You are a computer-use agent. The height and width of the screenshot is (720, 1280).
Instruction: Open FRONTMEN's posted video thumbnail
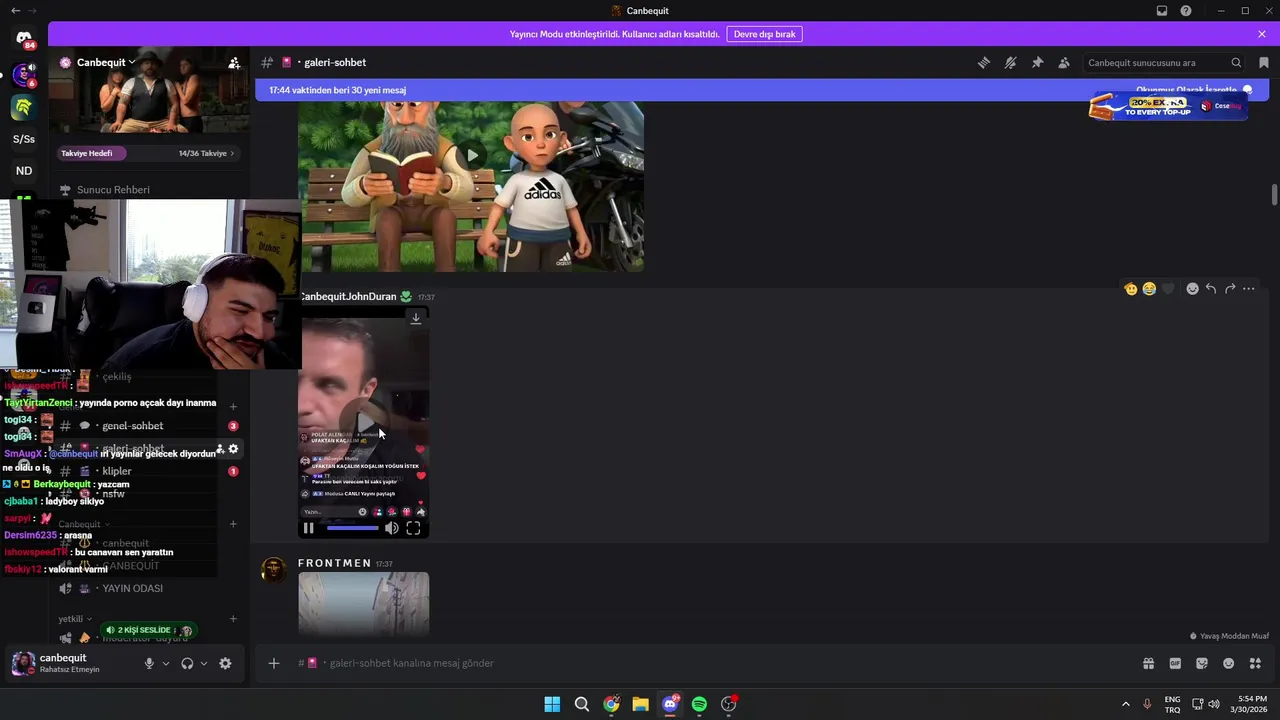coord(364,603)
